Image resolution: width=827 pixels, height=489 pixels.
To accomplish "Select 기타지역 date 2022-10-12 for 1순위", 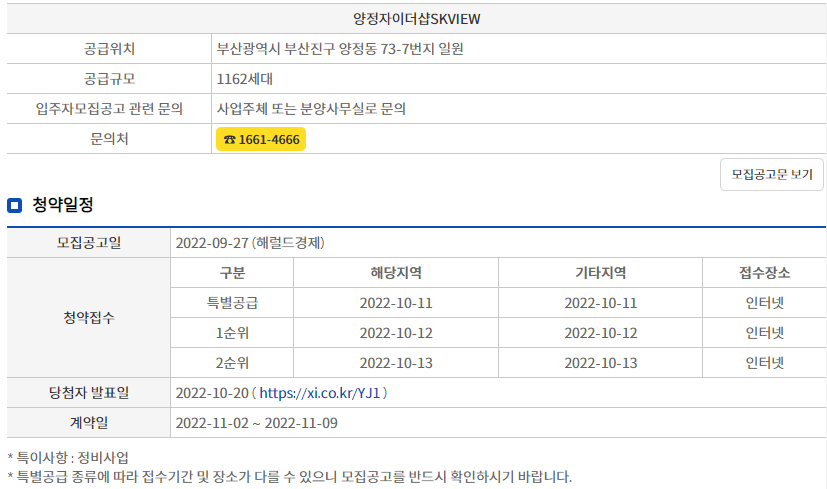I will click(600, 333).
